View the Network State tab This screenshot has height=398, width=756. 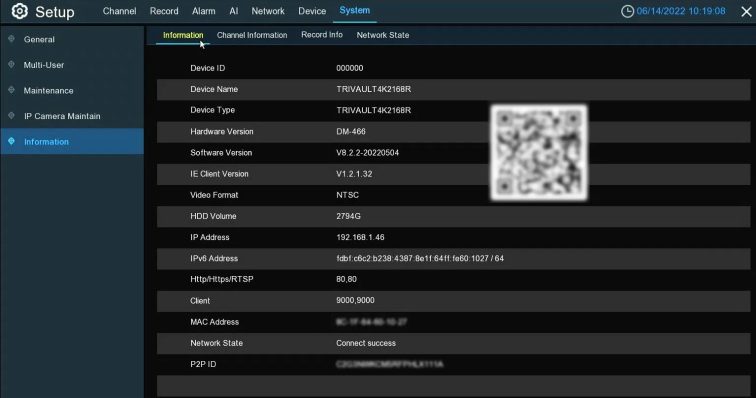[x=383, y=35]
